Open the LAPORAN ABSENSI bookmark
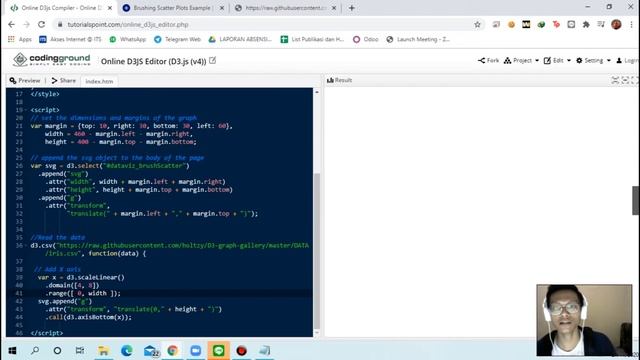Screen dimensions: 640x360 point(240,39)
